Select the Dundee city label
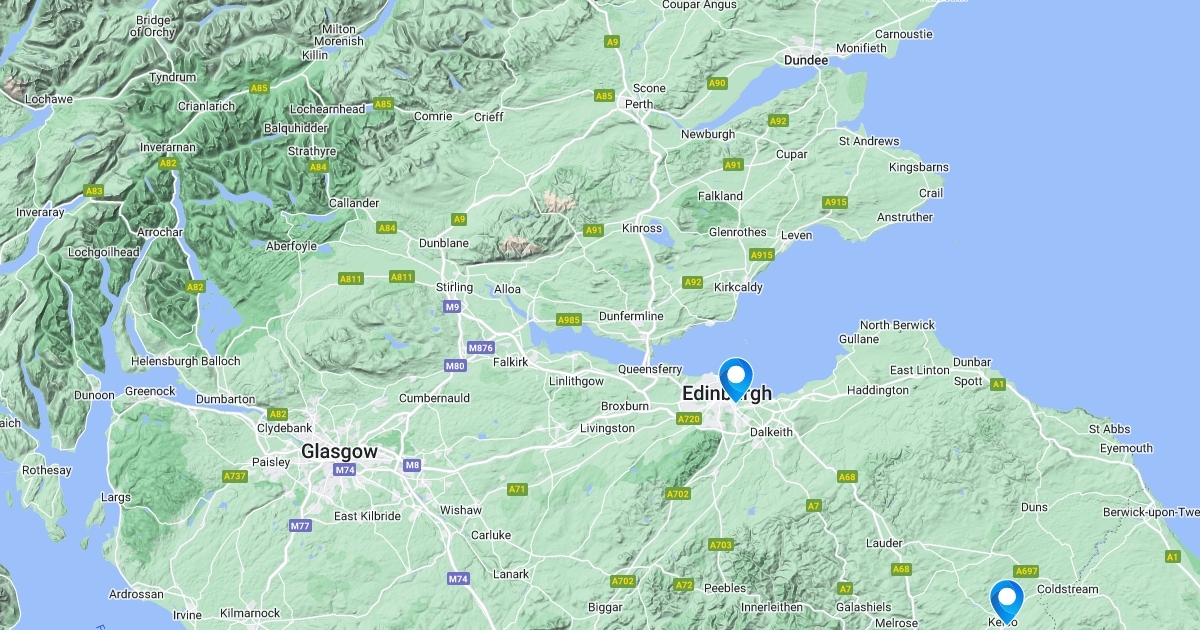This screenshot has height=630, width=1200. pyautogui.click(x=807, y=60)
